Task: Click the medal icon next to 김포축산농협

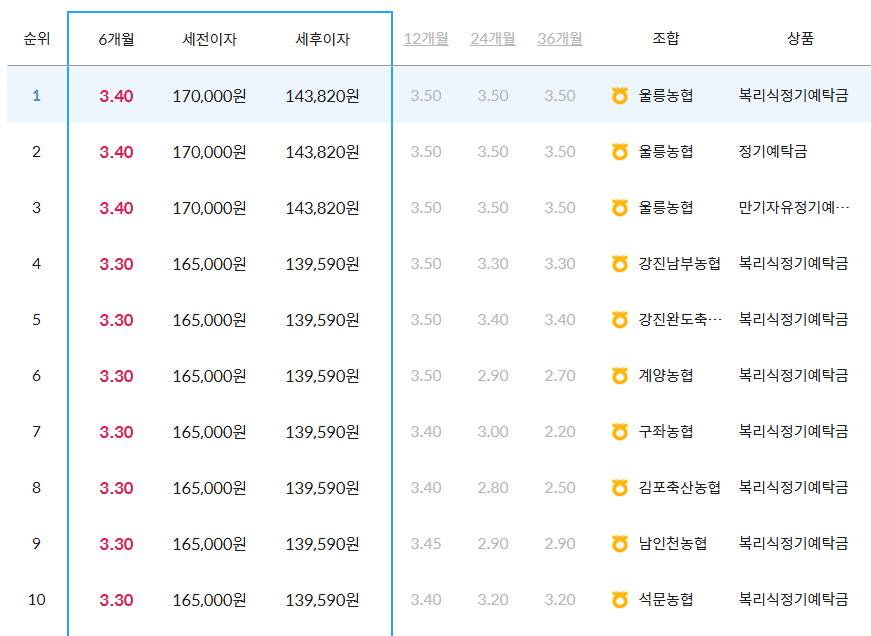Action: 619,488
